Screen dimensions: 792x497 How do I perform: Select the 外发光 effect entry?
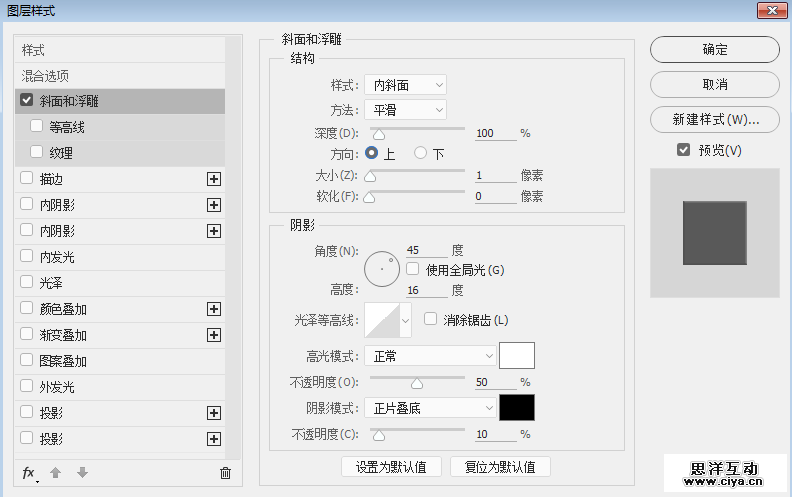(x=57, y=387)
